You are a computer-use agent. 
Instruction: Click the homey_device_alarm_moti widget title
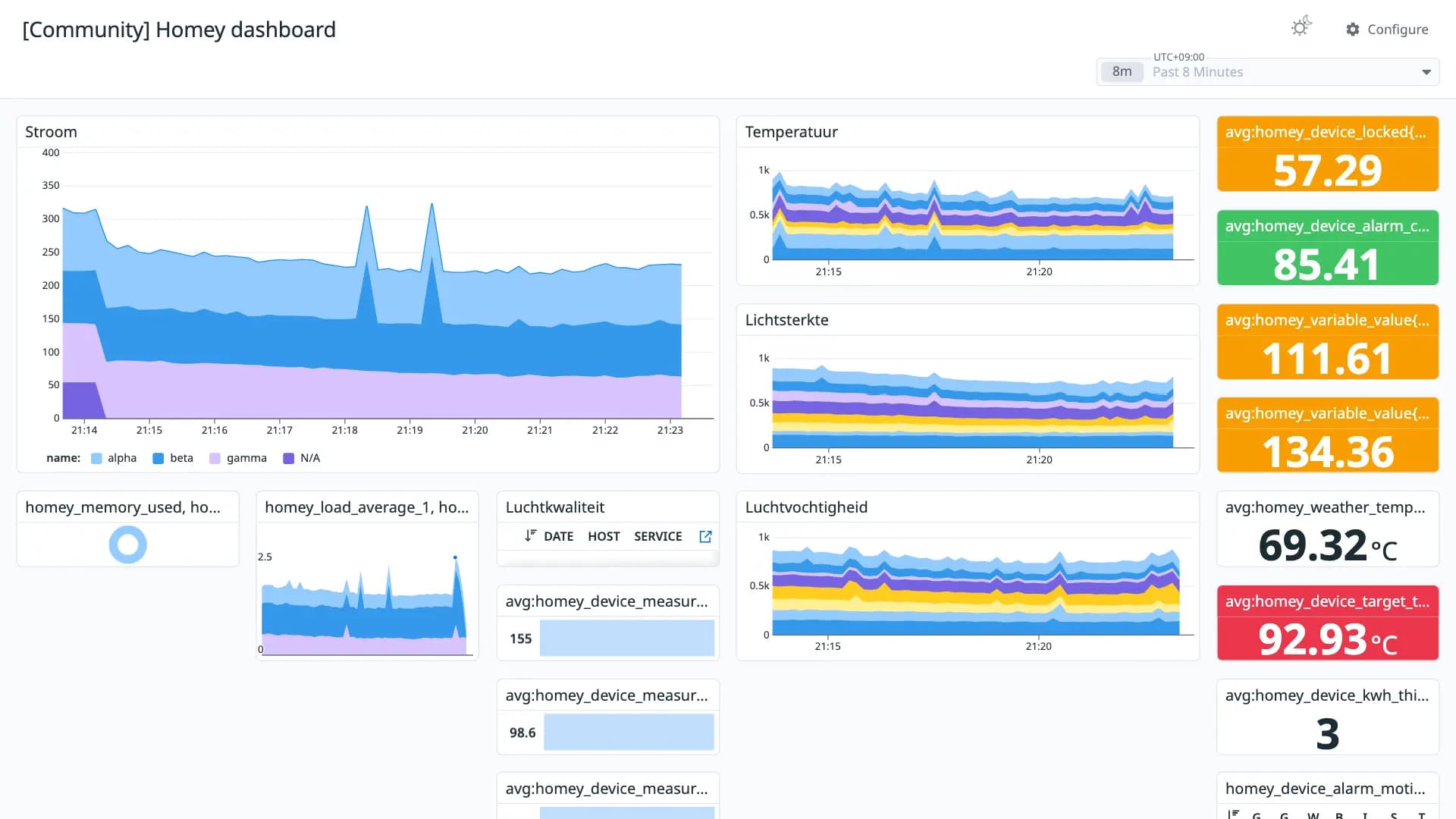click(x=1325, y=789)
